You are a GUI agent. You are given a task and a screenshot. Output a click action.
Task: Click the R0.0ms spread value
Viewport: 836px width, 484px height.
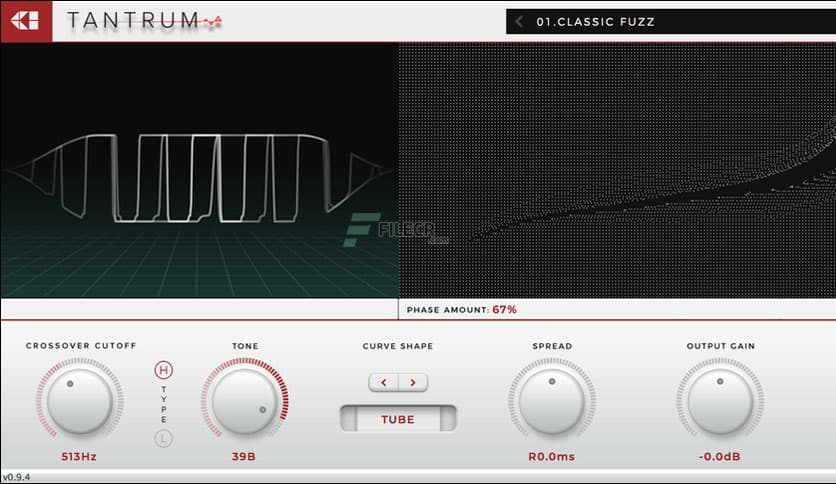tap(552, 457)
